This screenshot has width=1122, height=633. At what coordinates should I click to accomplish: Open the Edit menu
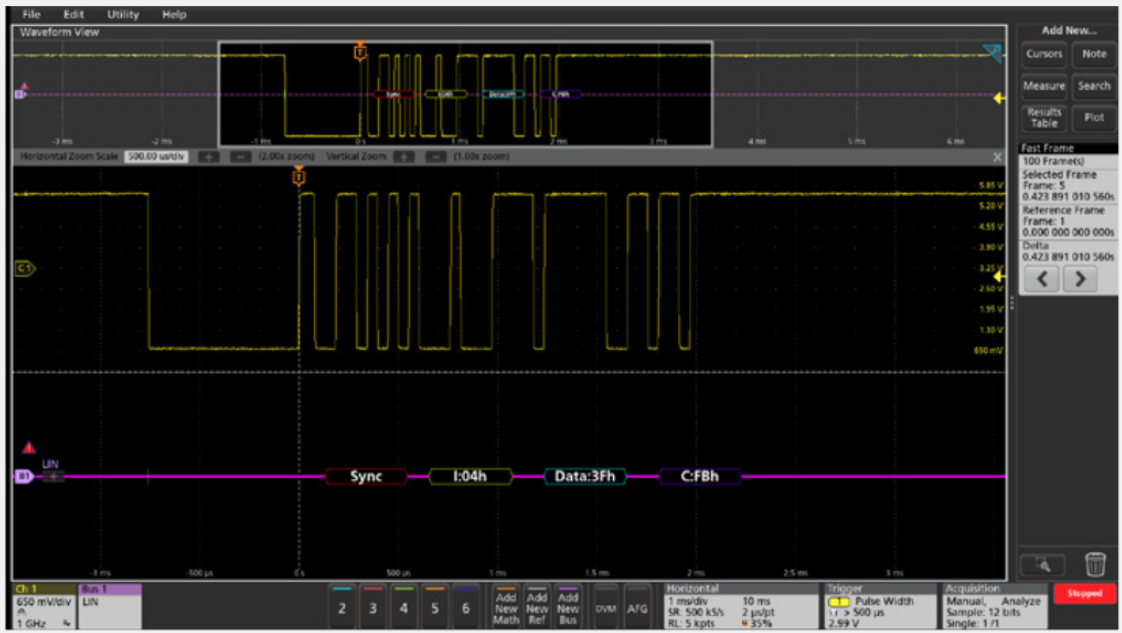pyautogui.click(x=73, y=14)
